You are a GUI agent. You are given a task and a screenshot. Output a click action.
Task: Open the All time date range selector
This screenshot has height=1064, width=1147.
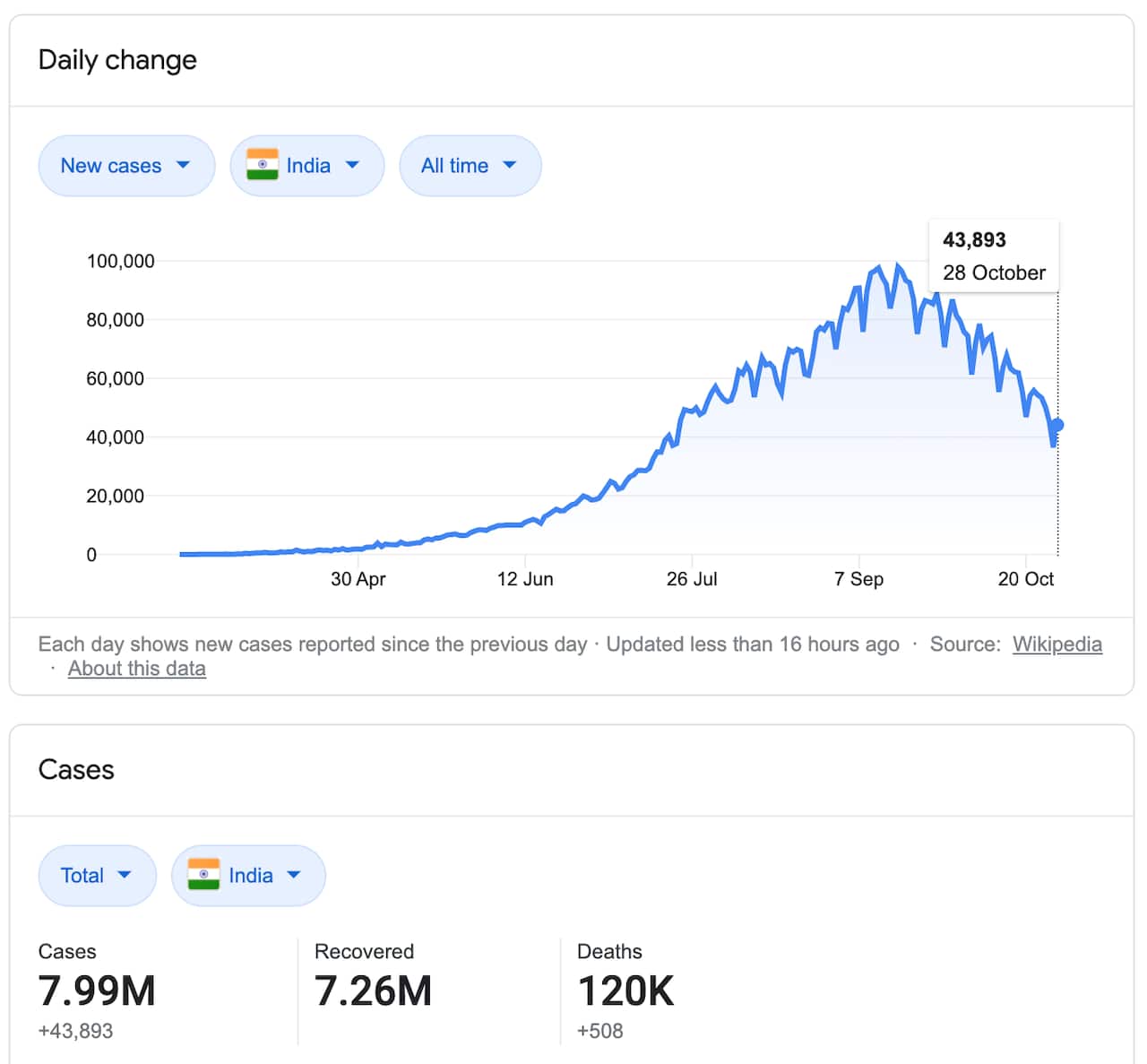point(470,165)
